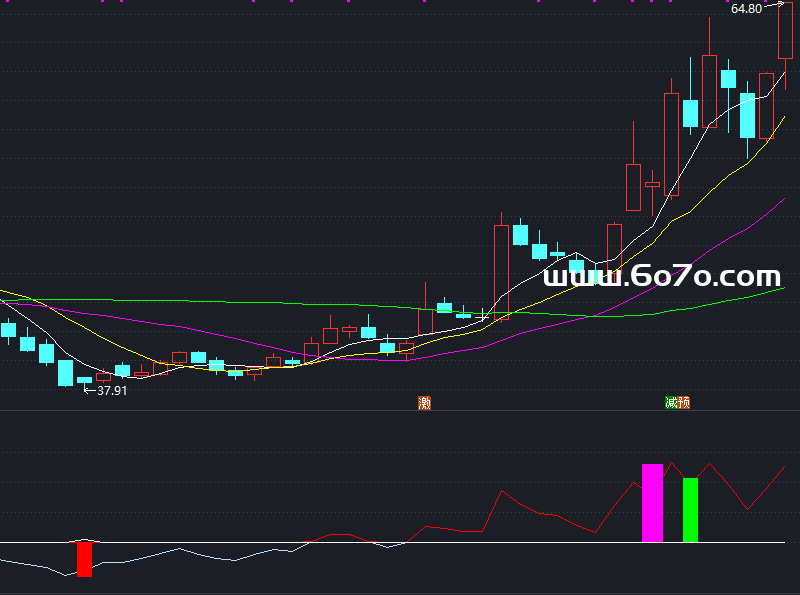Select the magenta signal bar in indicator
The image size is (800, 595).
point(652,503)
